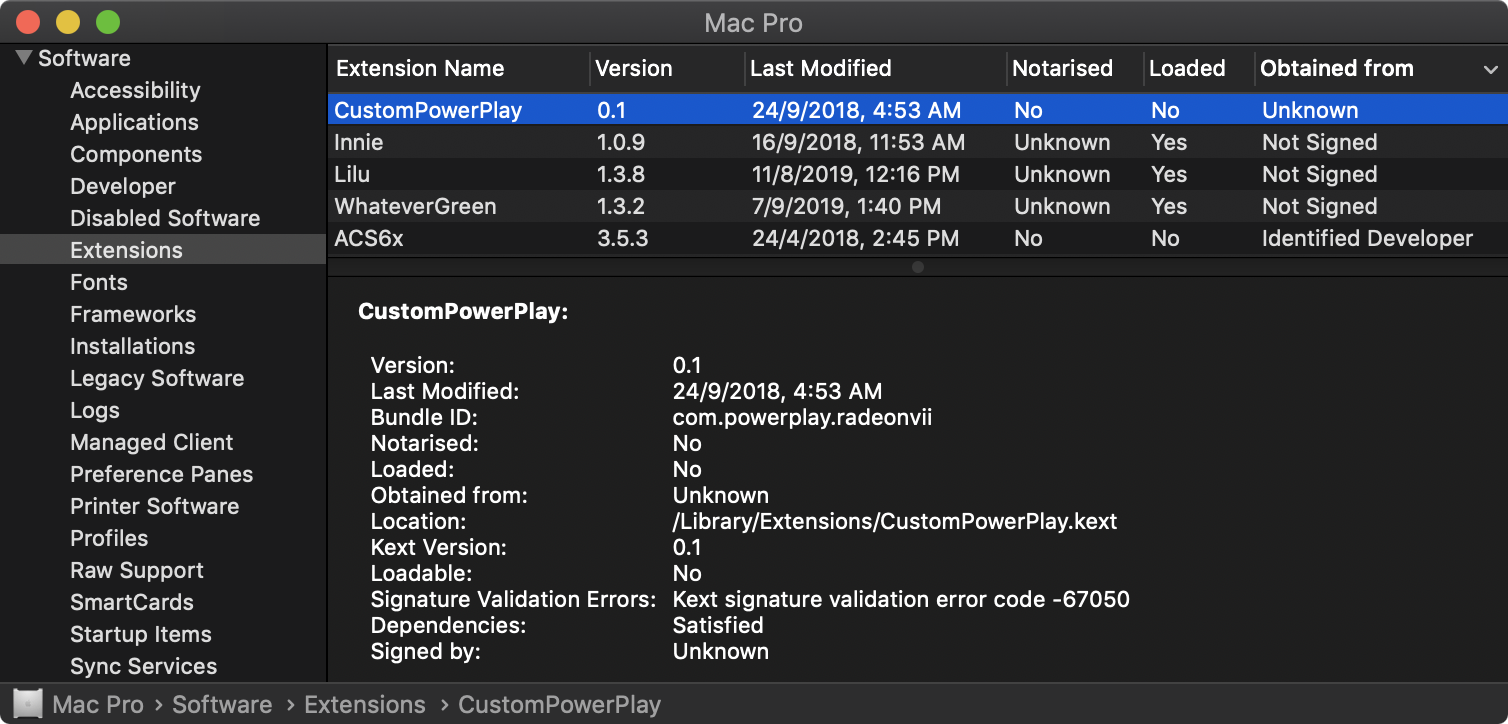Click Extensions in the bottom path bar
The width and height of the screenshot is (1508, 724).
[364, 704]
